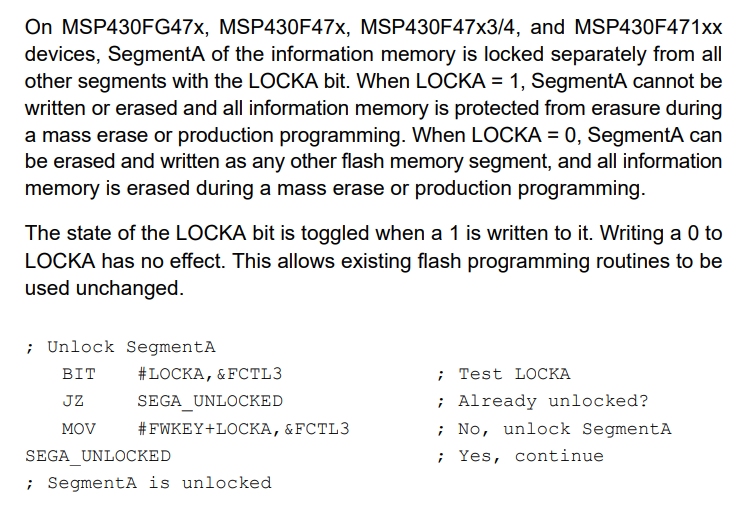Click the "#LOCKA,&FCTL3" operand on BIT line
Viewport: 750px width, 517px height.
pyautogui.click(x=209, y=374)
